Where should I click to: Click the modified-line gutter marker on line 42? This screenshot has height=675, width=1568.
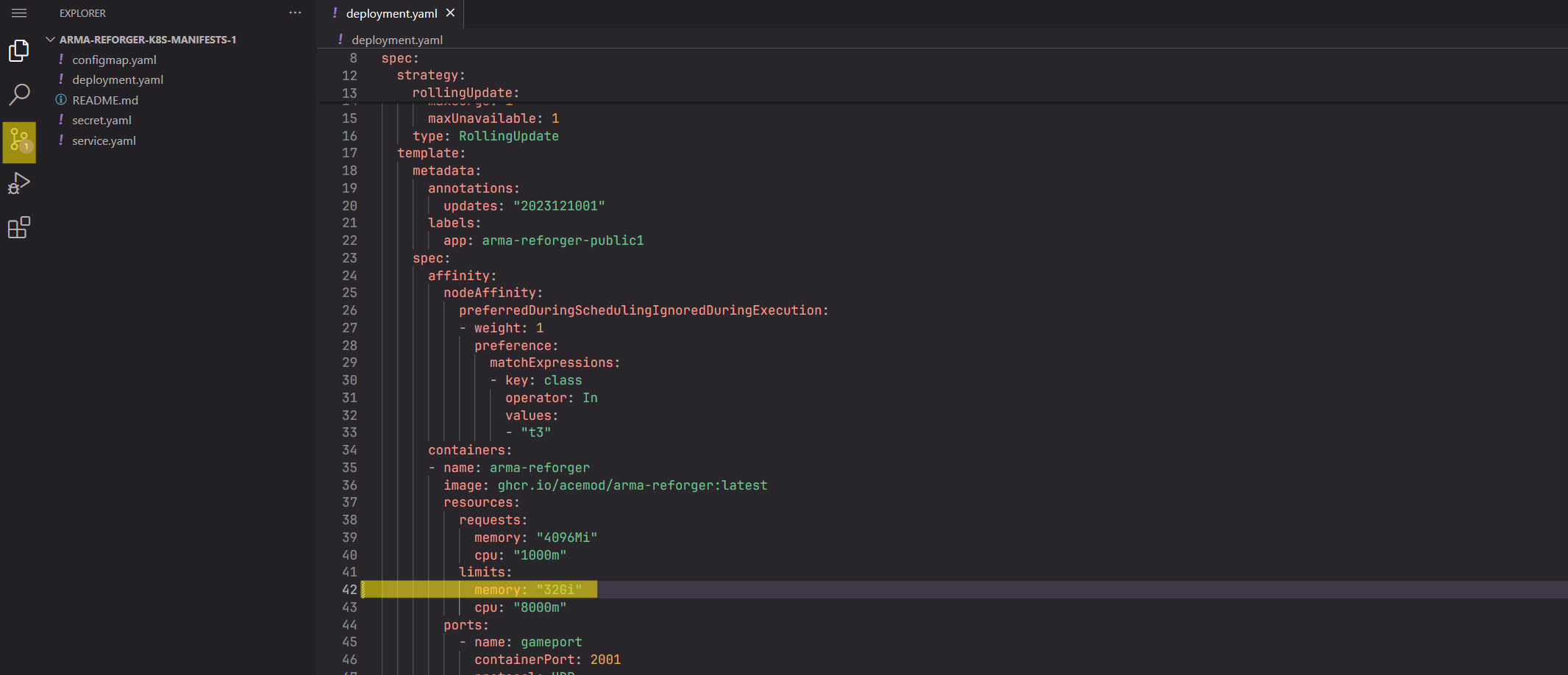point(363,590)
